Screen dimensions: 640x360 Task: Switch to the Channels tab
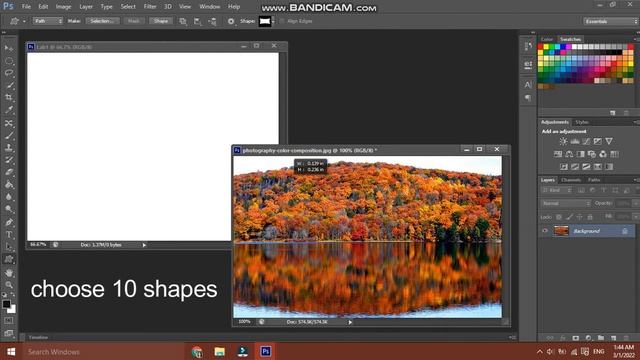click(571, 180)
